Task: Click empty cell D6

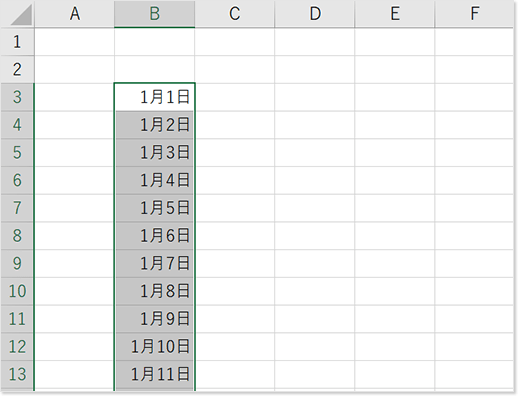Action: (315, 180)
